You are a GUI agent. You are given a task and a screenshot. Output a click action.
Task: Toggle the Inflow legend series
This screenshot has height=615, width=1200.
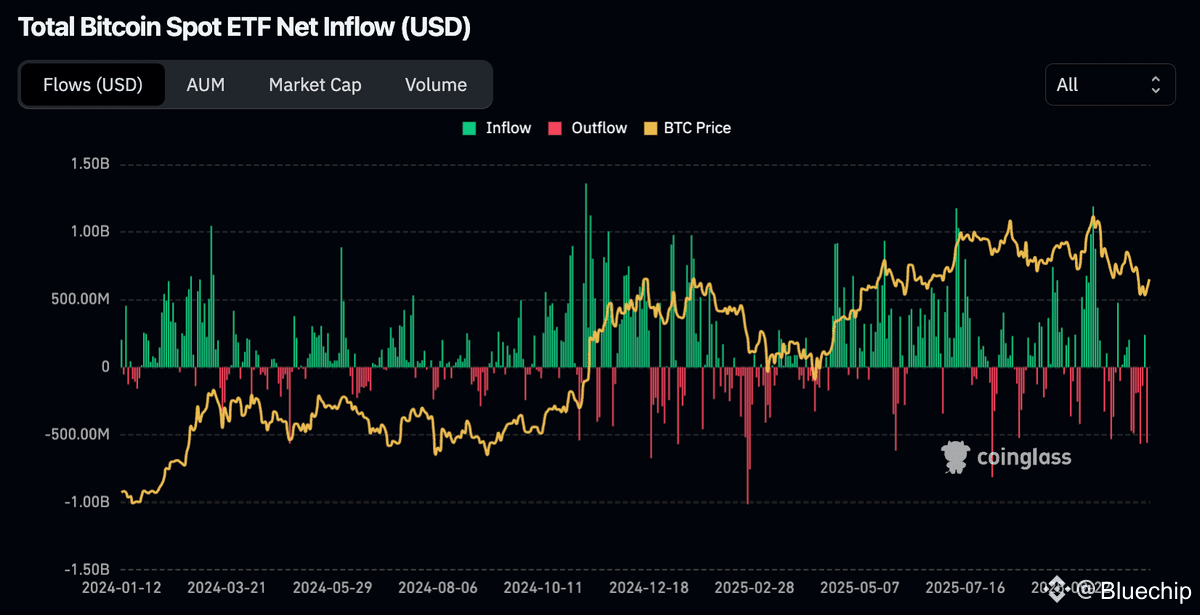pyautogui.click(x=496, y=128)
